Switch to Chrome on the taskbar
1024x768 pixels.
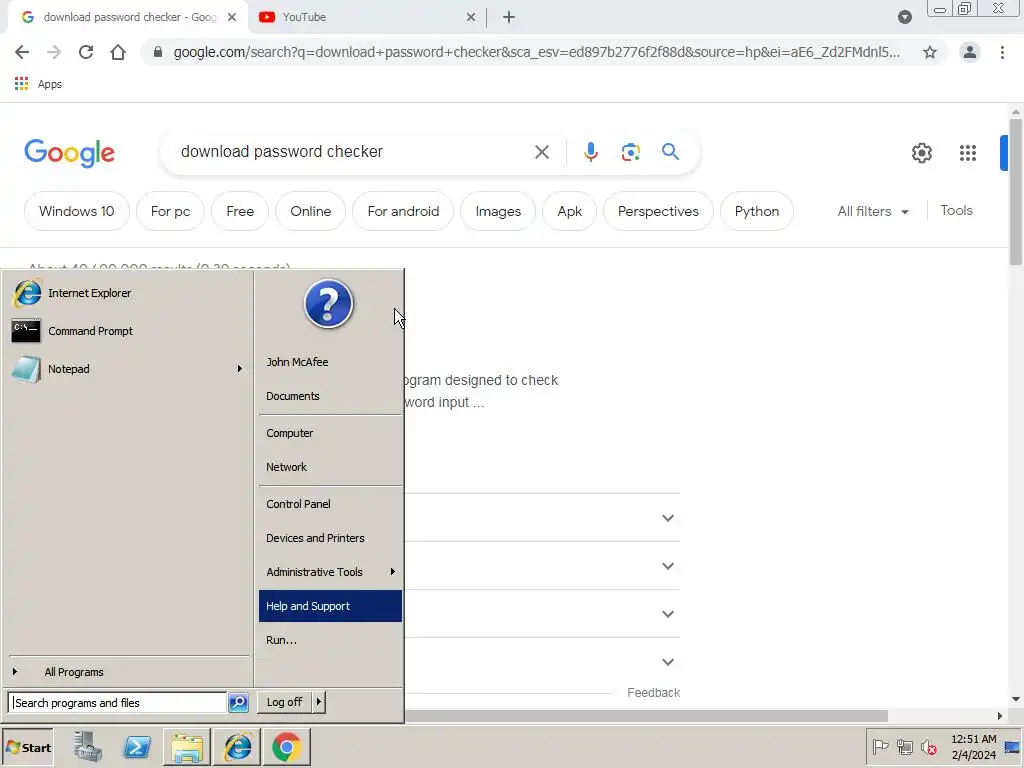click(287, 747)
